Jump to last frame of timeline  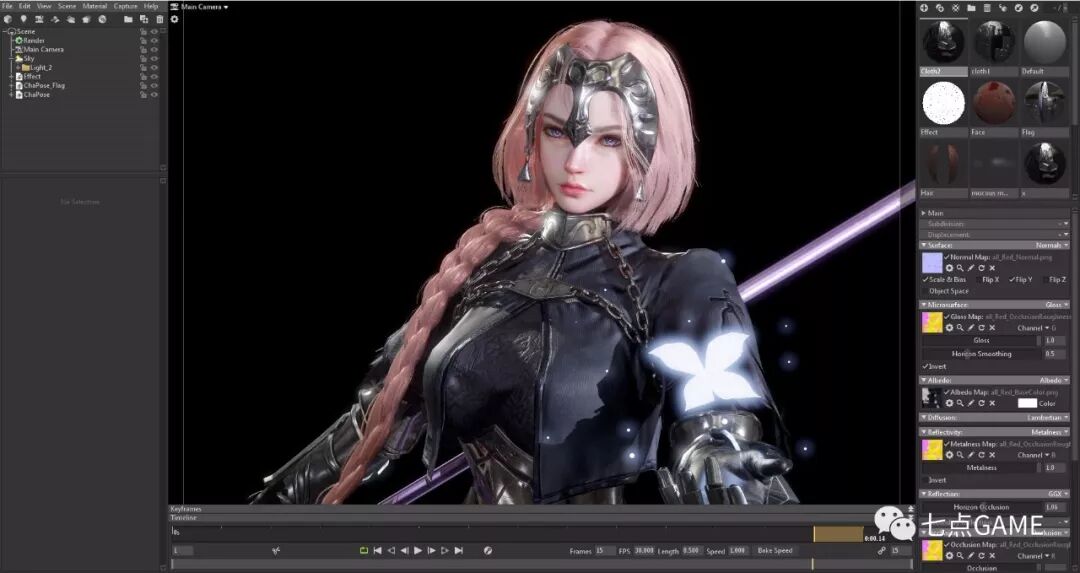[459, 550]
